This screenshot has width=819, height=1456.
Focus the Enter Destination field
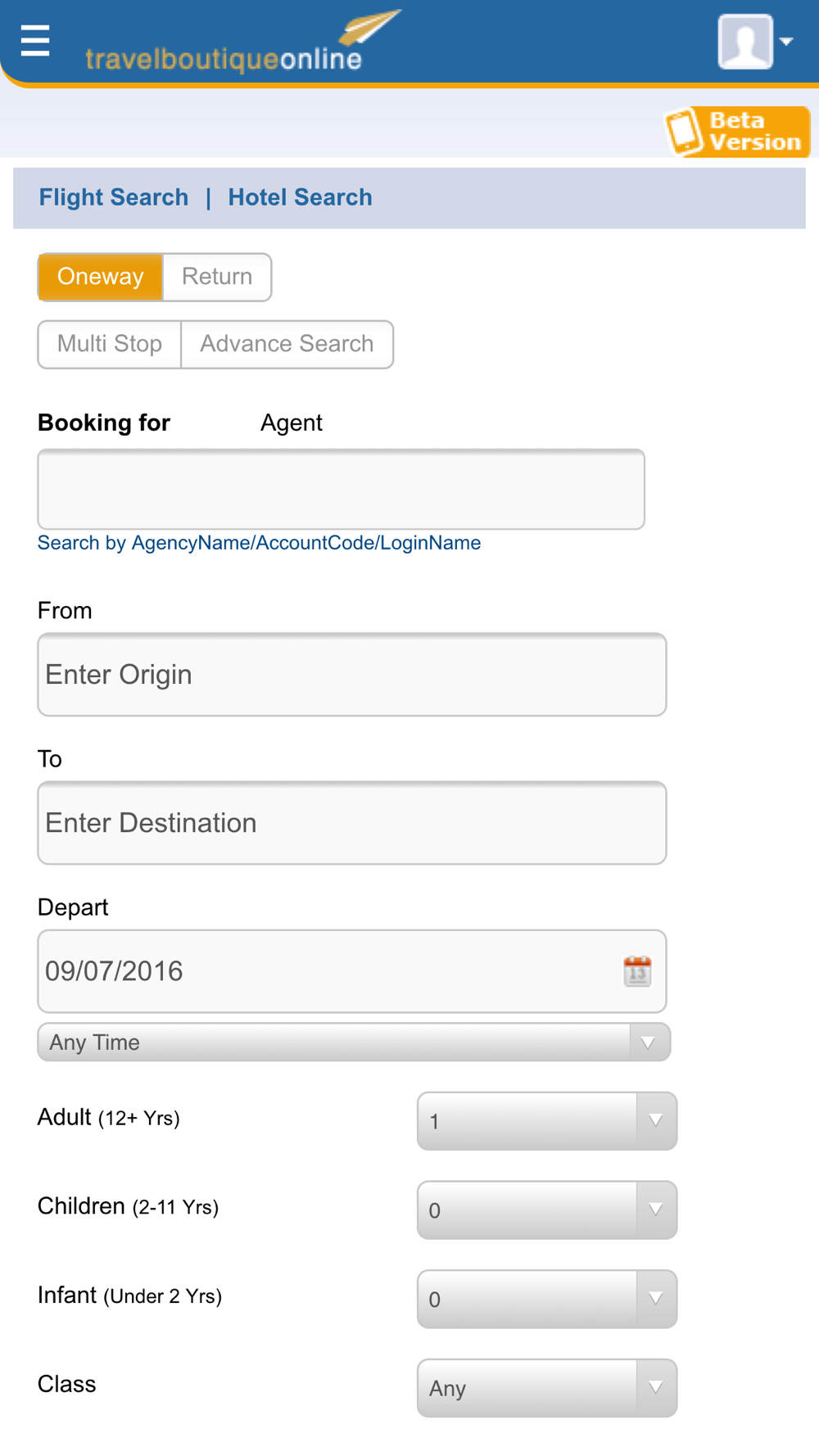pos(352,823)
